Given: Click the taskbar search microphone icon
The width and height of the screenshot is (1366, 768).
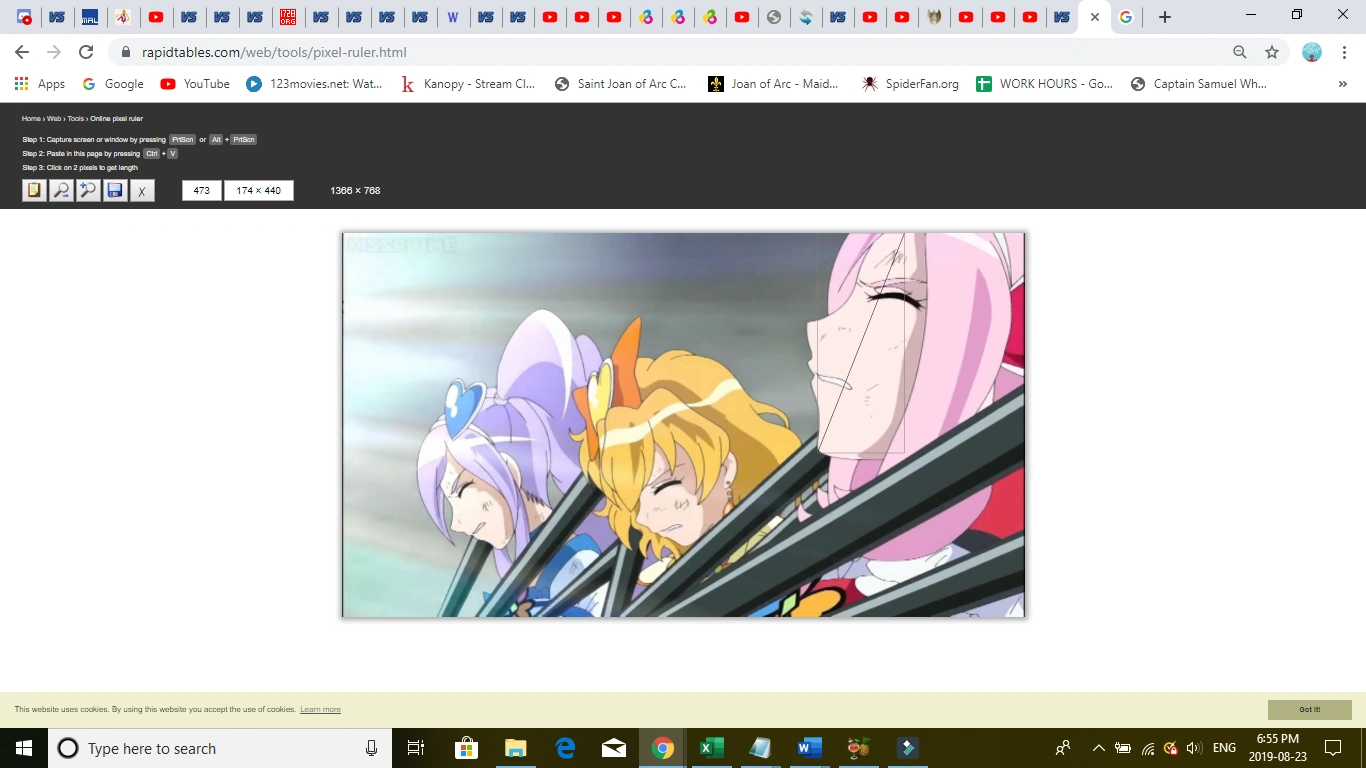Looking at the screenshot, I should [372, 748].
